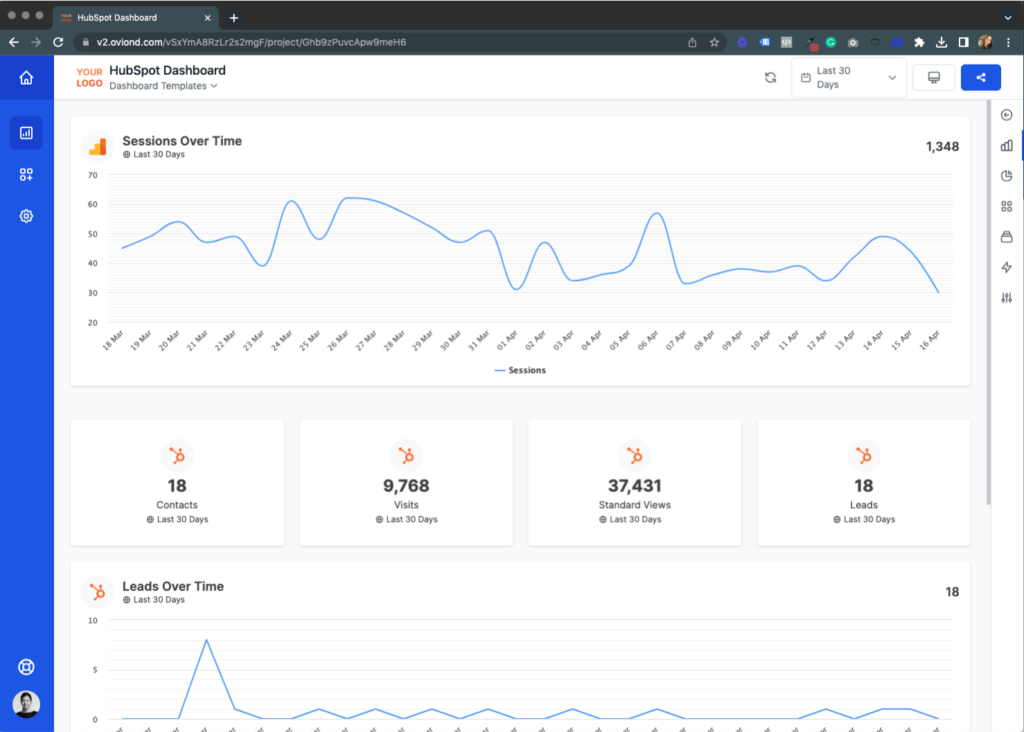This screenshot has height=732, width=1024.
Task: Bookmark page with star icon
Action: pos(714,42)
